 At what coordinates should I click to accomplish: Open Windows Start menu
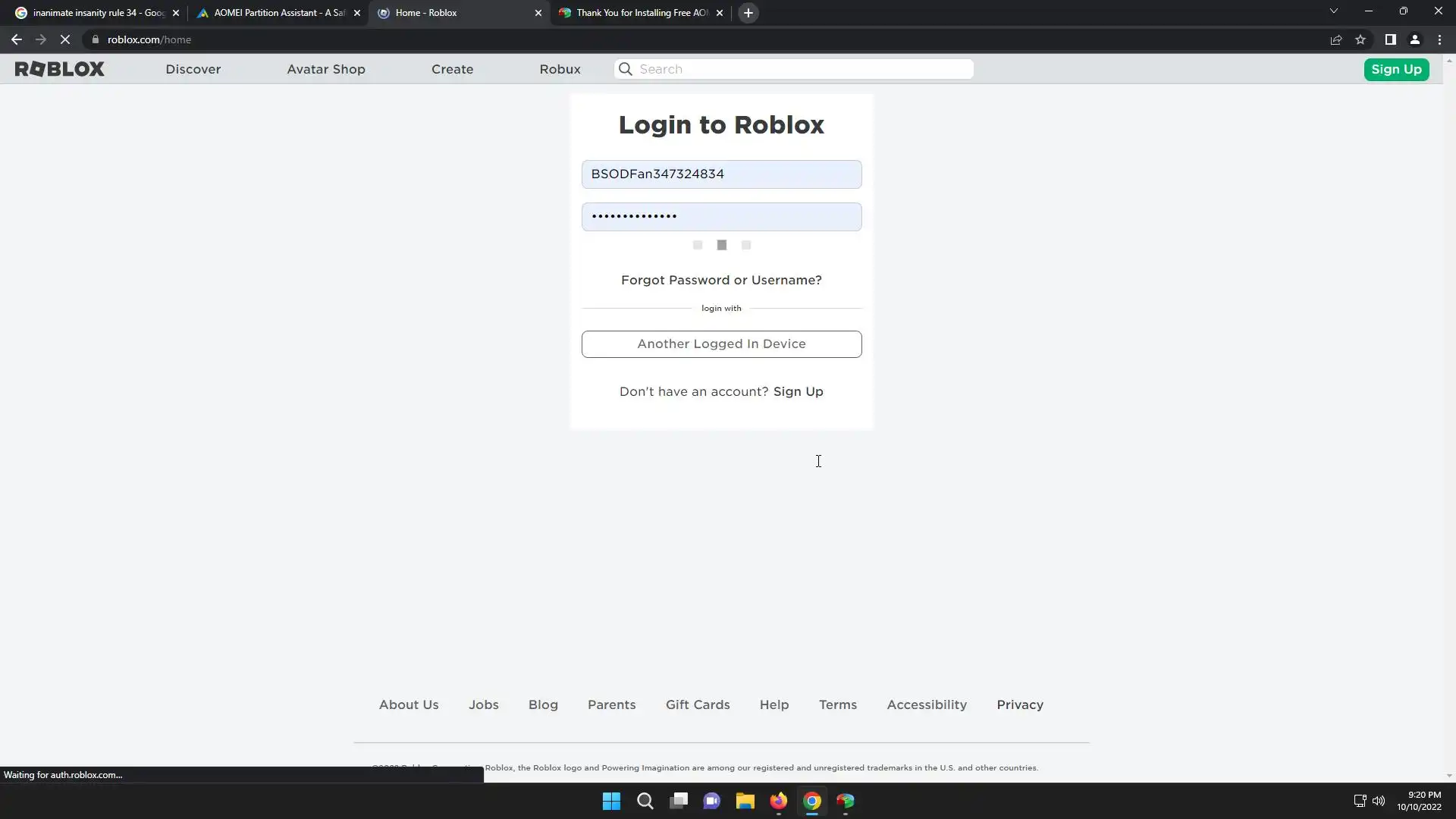pyautogui.click(x=611, y=801)
